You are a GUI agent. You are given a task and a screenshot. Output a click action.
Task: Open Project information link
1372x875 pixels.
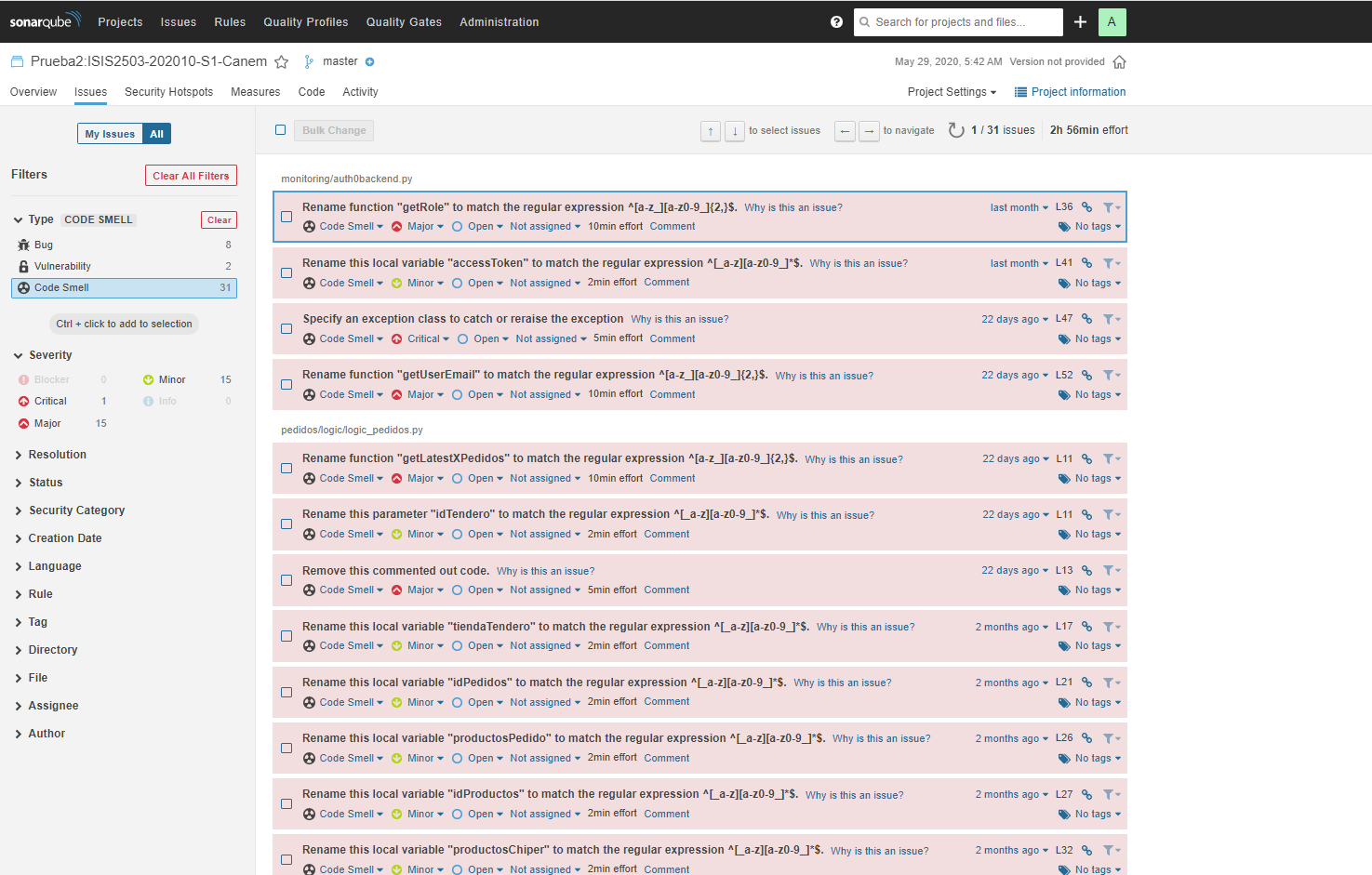tap(1070, 92)
